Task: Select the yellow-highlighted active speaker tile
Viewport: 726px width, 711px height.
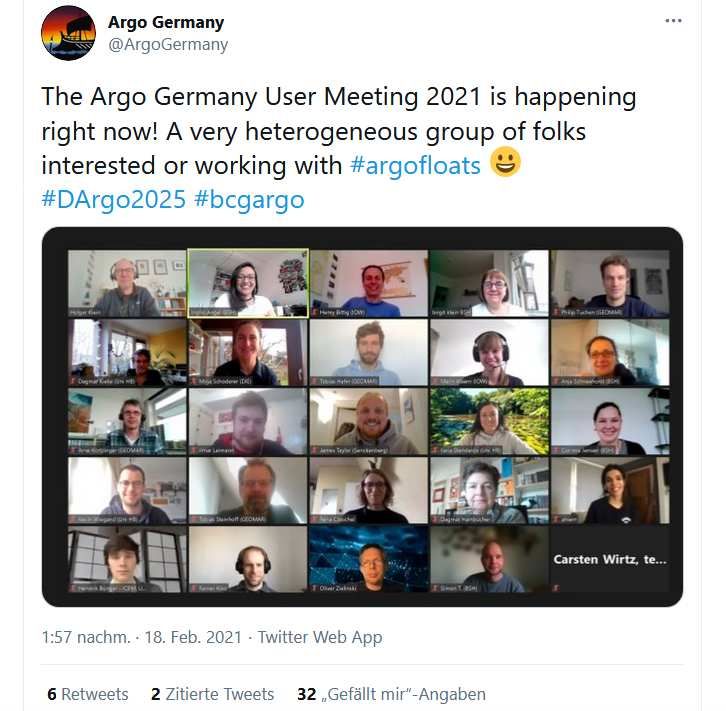Action: (248, 283)
